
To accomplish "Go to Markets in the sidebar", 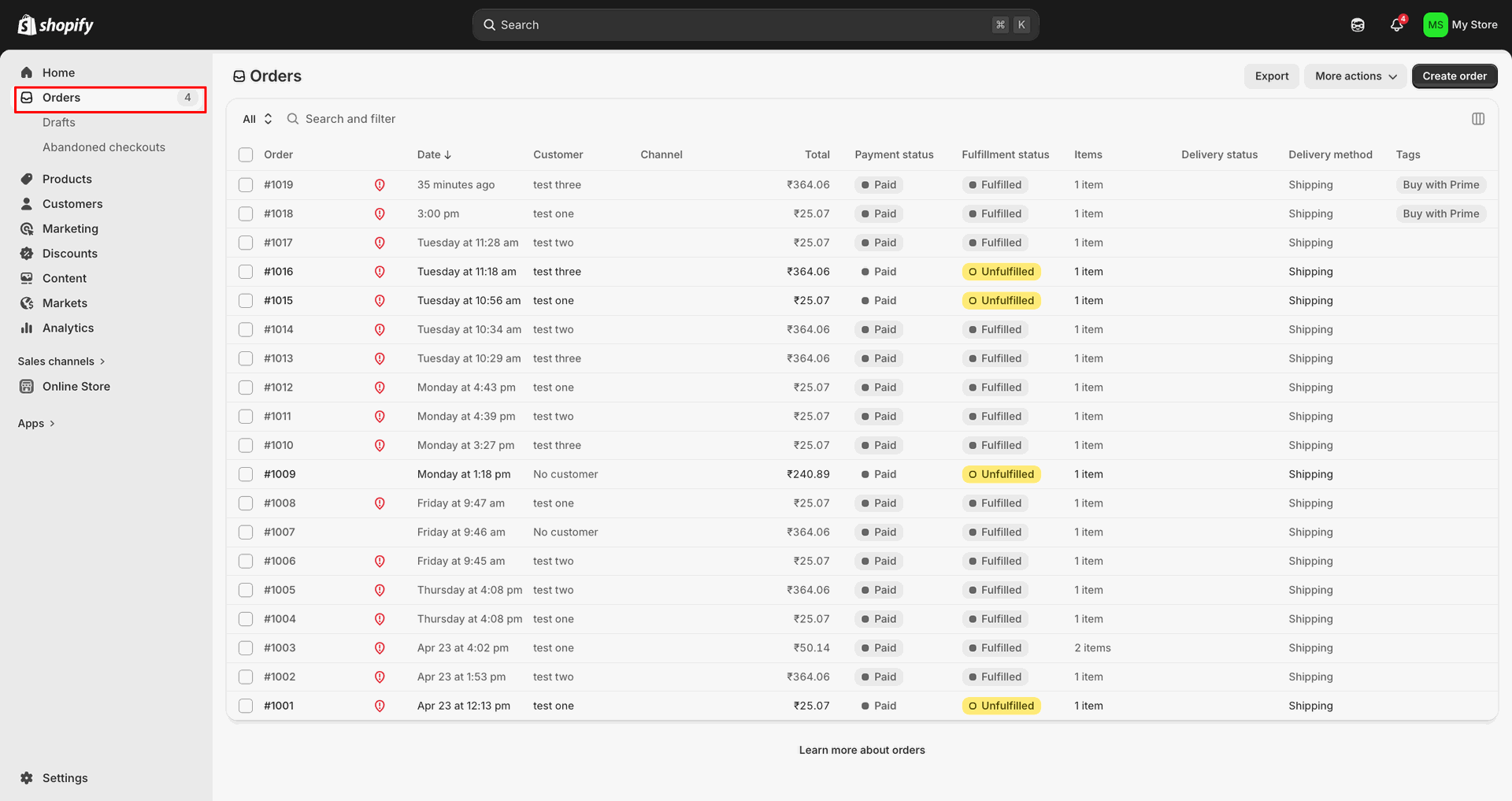I will [65, 303].
